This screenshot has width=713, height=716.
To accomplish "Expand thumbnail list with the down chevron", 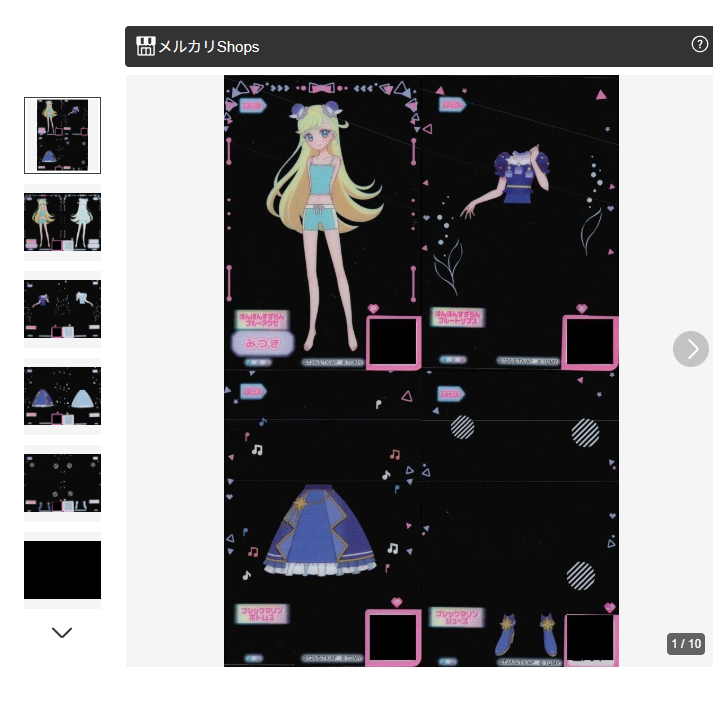I will [62, 632].
